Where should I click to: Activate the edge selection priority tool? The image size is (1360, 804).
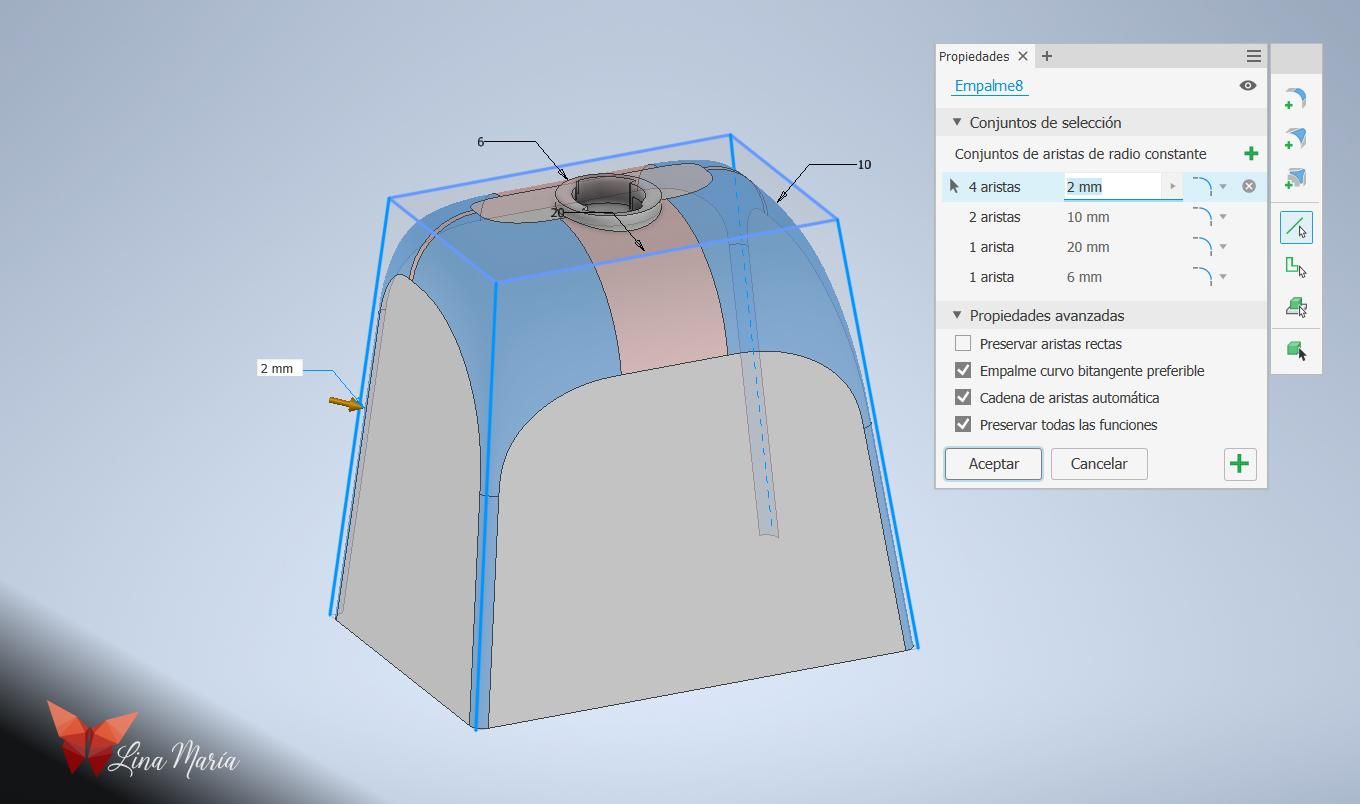coord(1296,228)
